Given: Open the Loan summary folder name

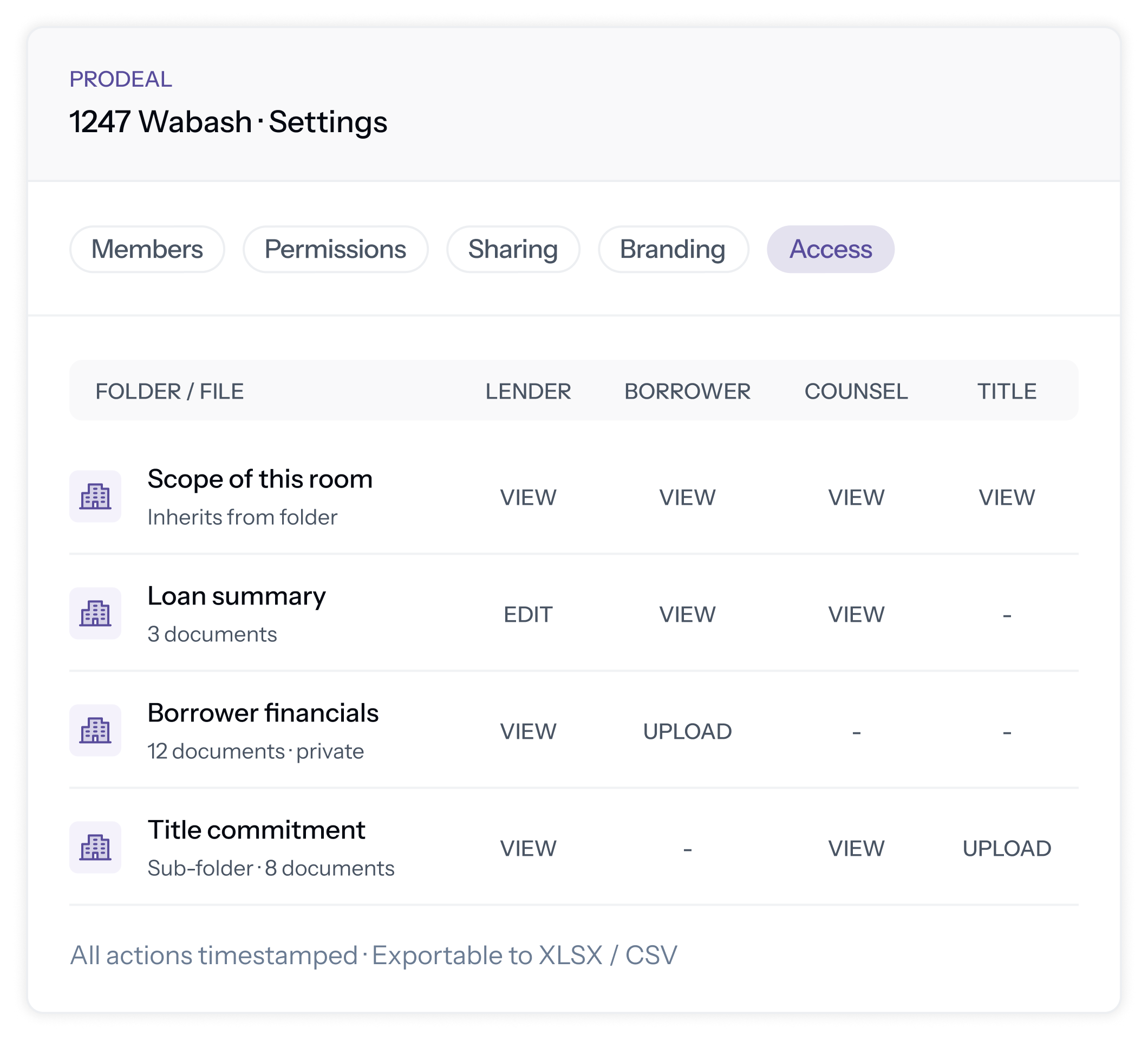Looking at the screenshot, I should [236, 596].
